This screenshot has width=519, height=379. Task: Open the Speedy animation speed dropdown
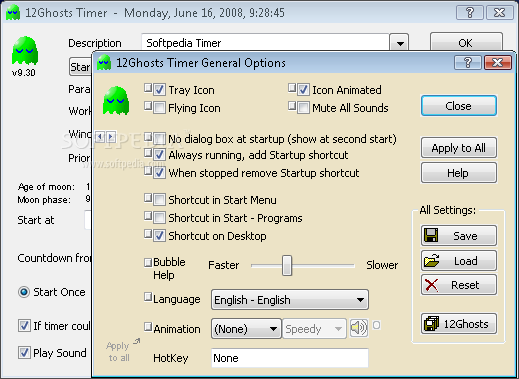tap(314, 329)
